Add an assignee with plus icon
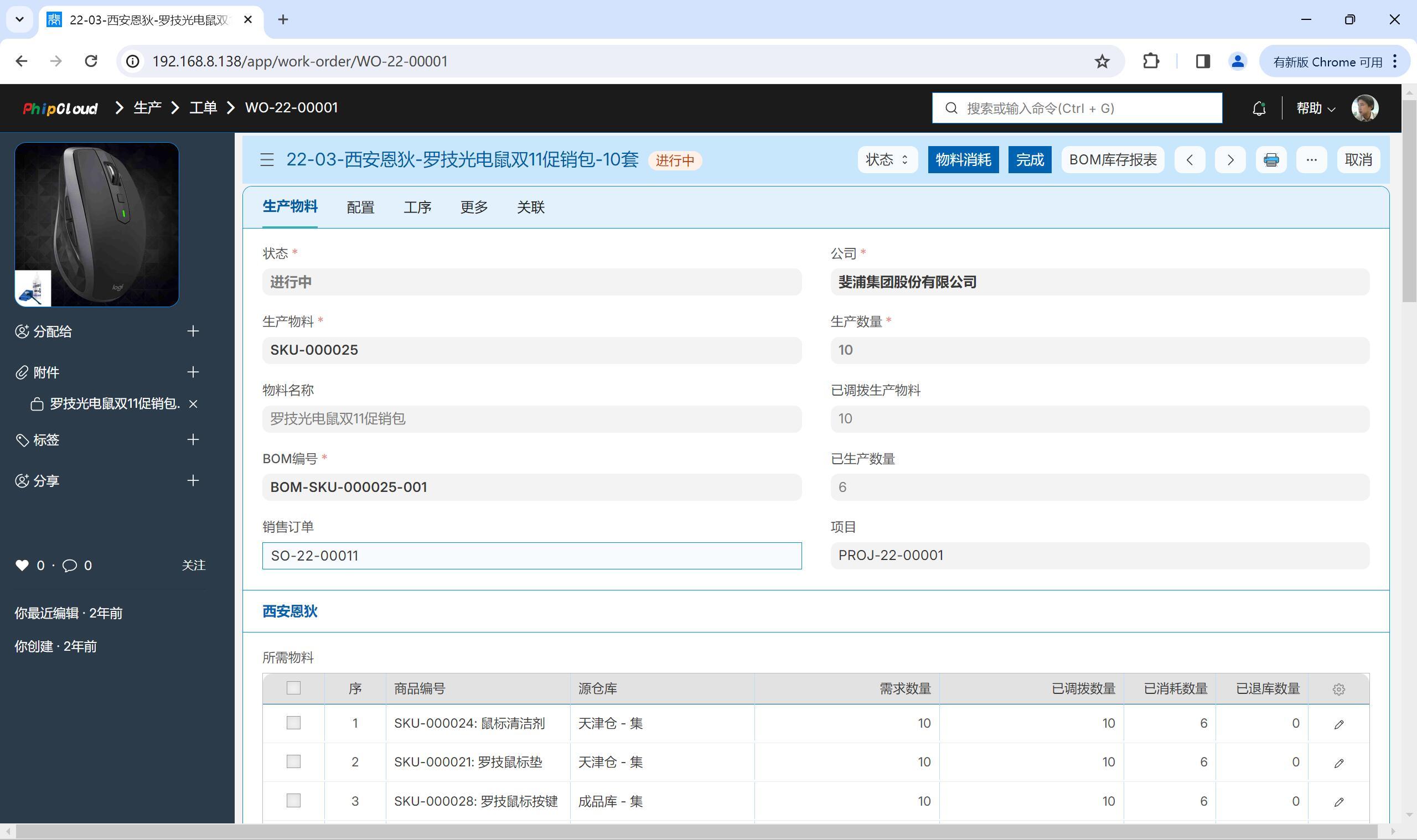 pos(193,331)
